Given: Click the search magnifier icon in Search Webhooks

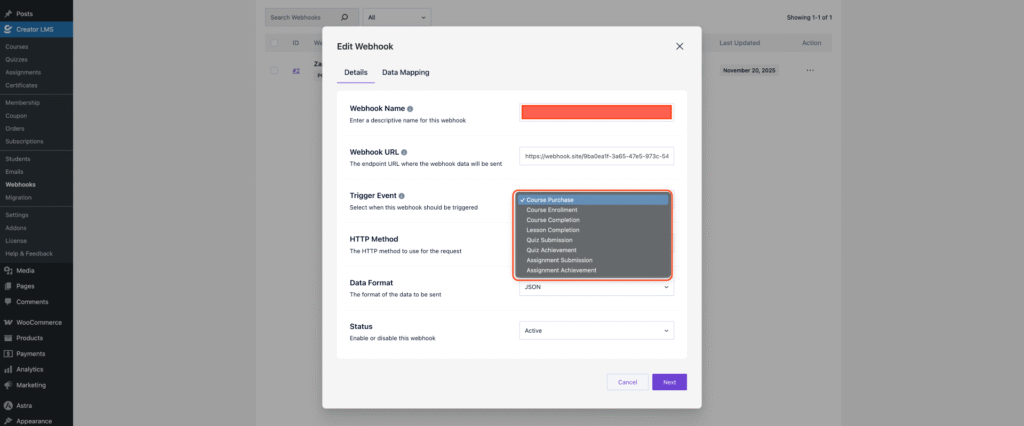Looking at the screenshot, I should tap(345, 17).
